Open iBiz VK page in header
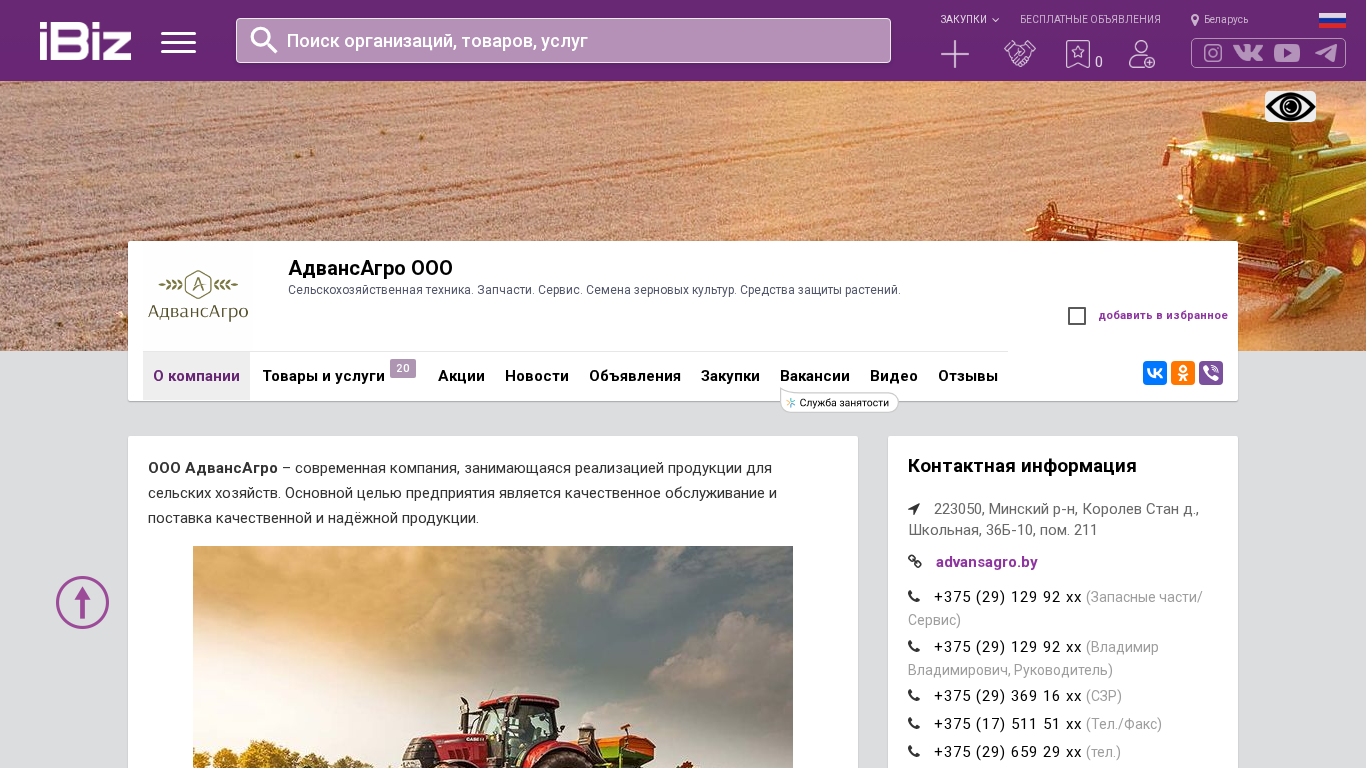This screenshot has width=1366, height=768. click(1248, 53)
